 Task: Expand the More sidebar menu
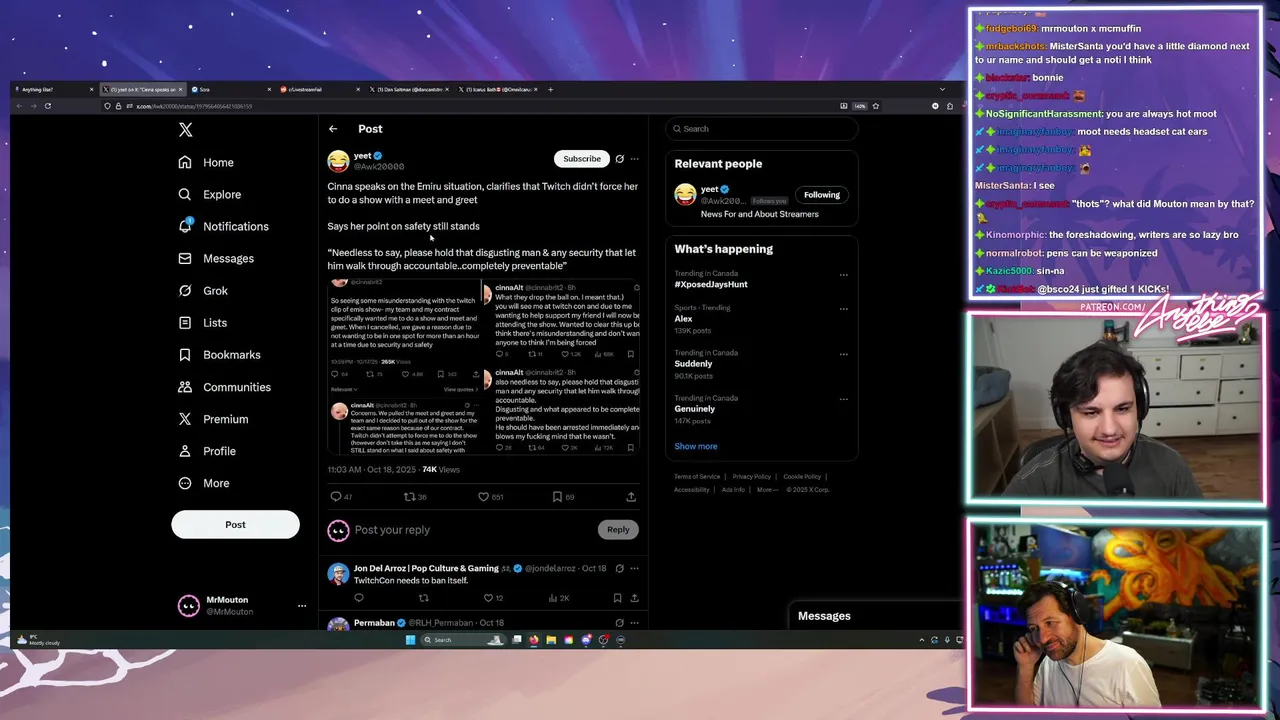(203, 482)
